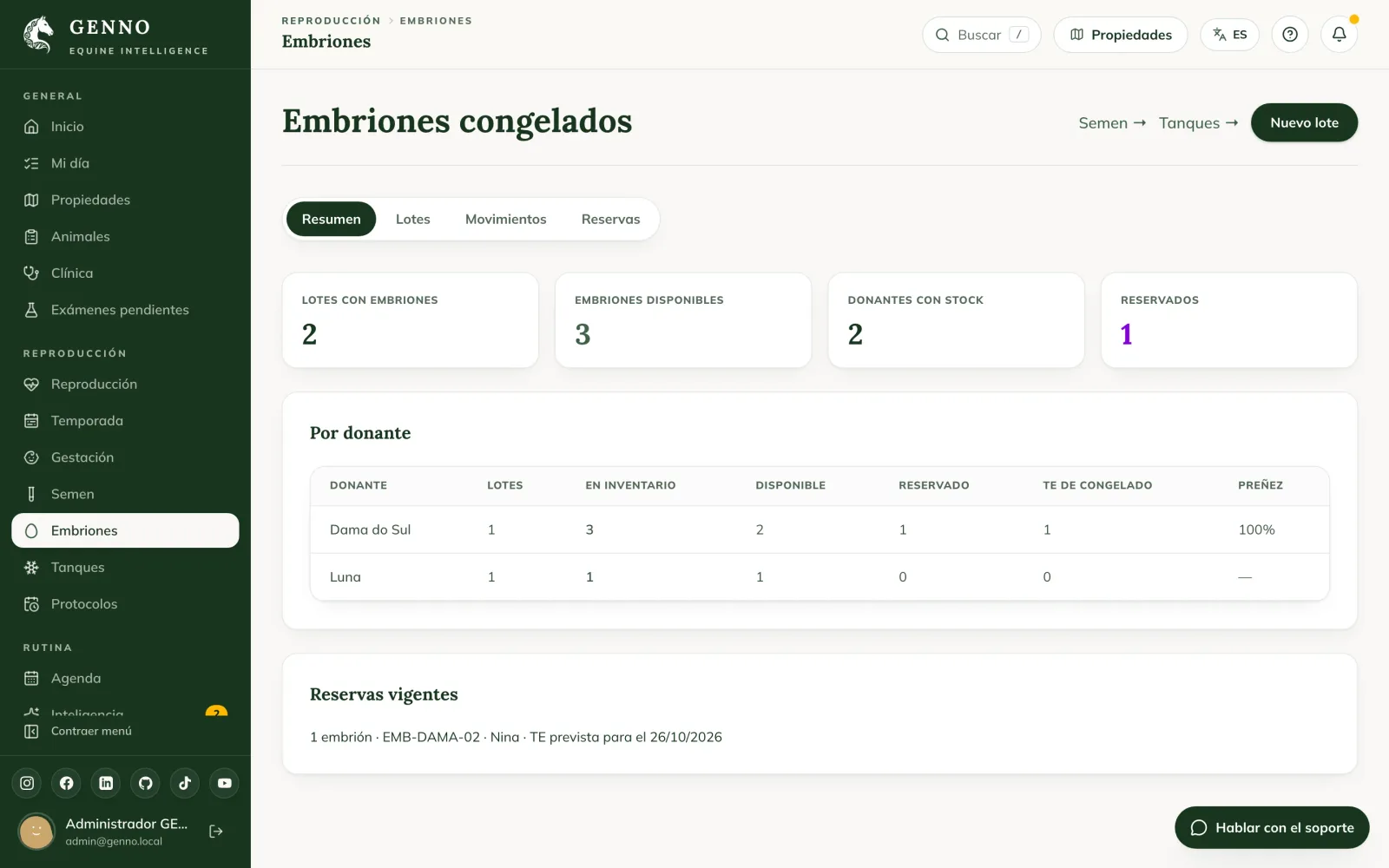Viewport: 1389px width, 868px height.
Task: Collapse the sidebar with Contraer menú
Action: tap(78, 731)
